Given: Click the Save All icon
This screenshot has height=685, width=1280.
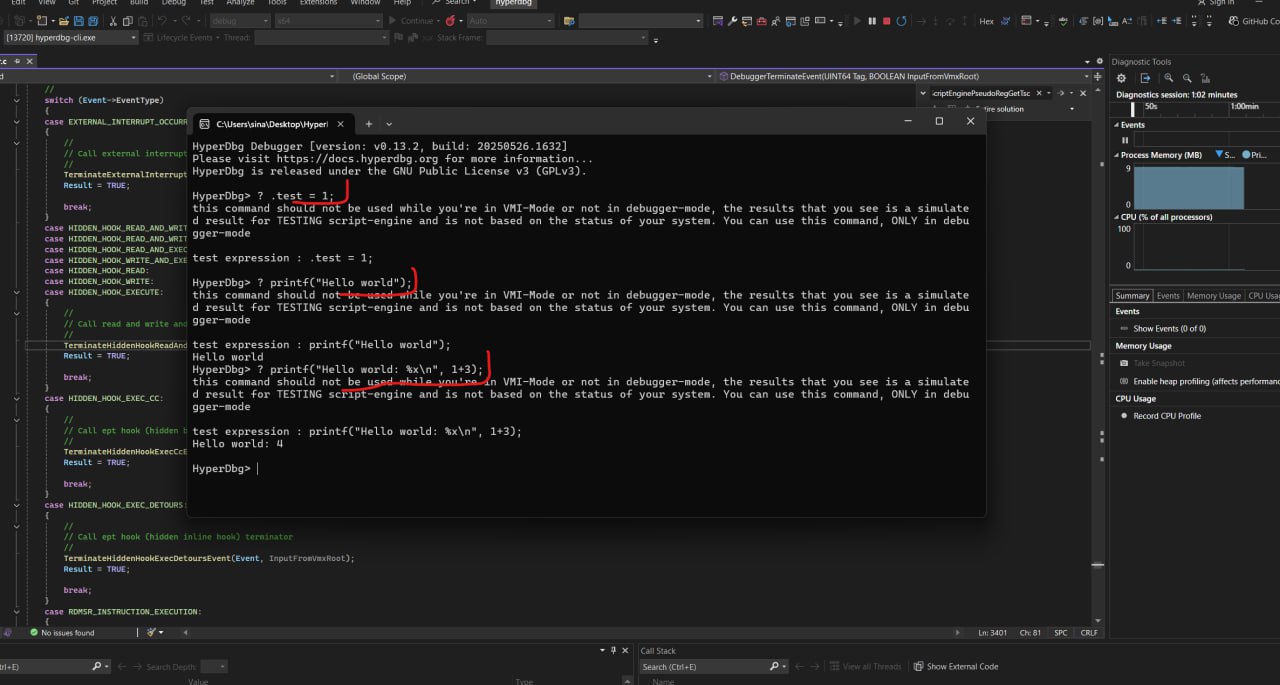Looking at the screenshot, I should pyautogui.click(x=93, y=21).
